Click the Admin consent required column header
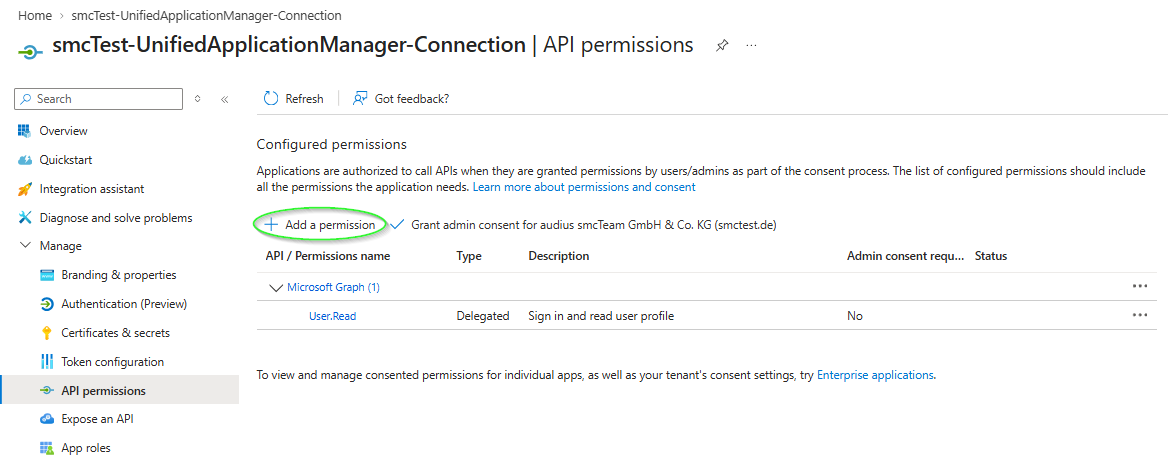 click(906, 256)
